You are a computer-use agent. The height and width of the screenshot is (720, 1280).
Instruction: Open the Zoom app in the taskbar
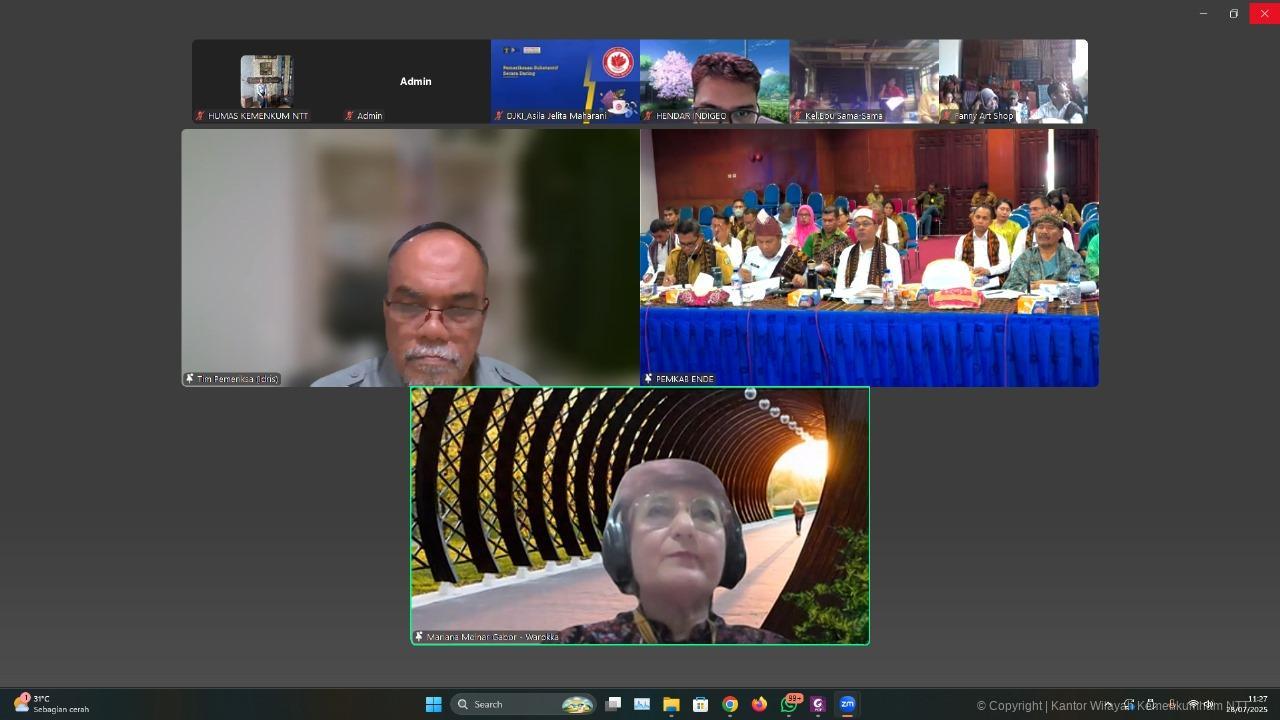pos(847,704)
